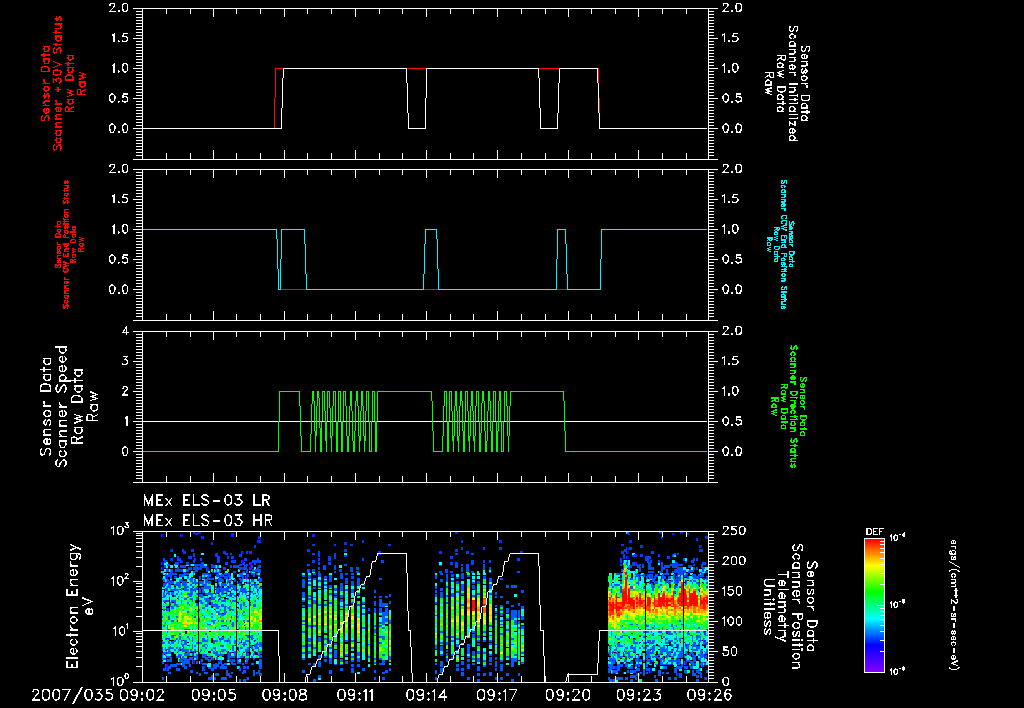1024x708 pixels.
Task: Click the 'MEx ELS-03 LR' label
Action: point(206,501)
